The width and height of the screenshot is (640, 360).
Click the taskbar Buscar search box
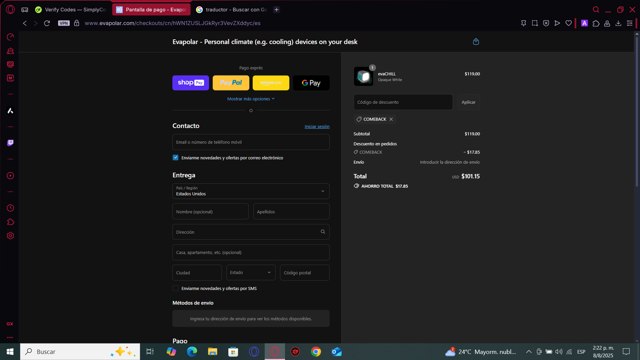point(80,351)
